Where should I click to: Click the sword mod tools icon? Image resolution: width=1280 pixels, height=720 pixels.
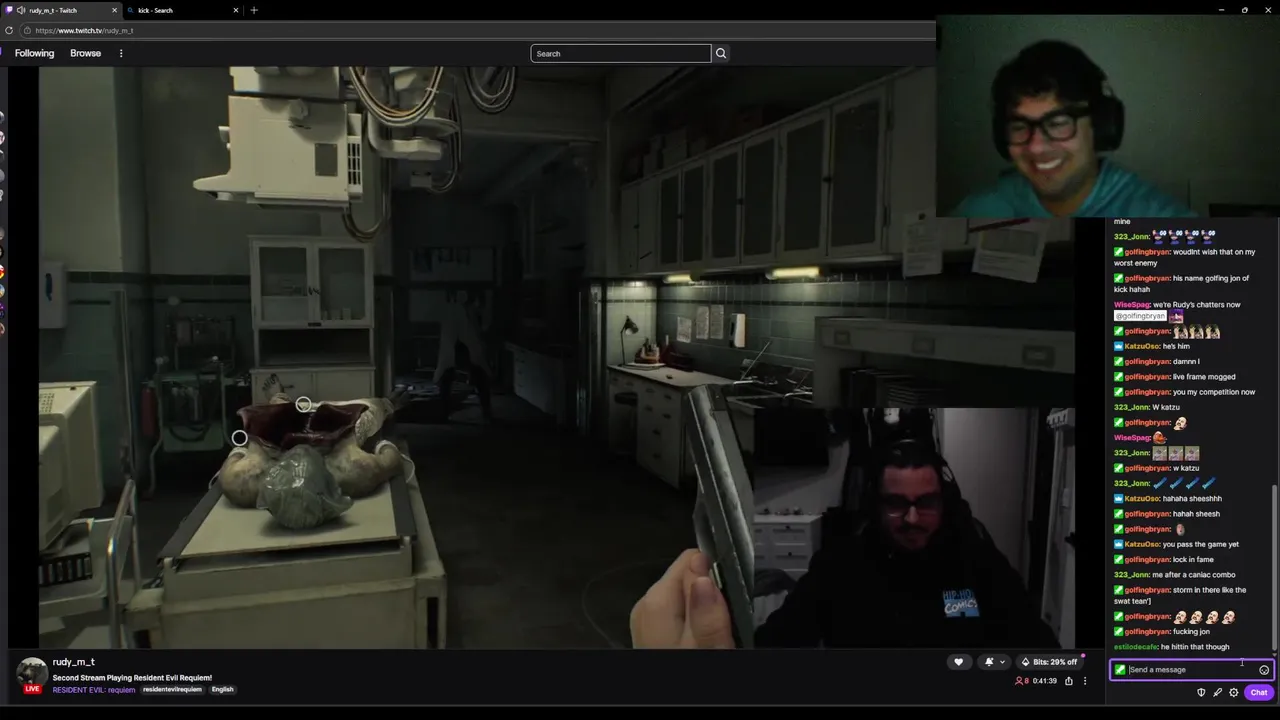point(1217,692)
